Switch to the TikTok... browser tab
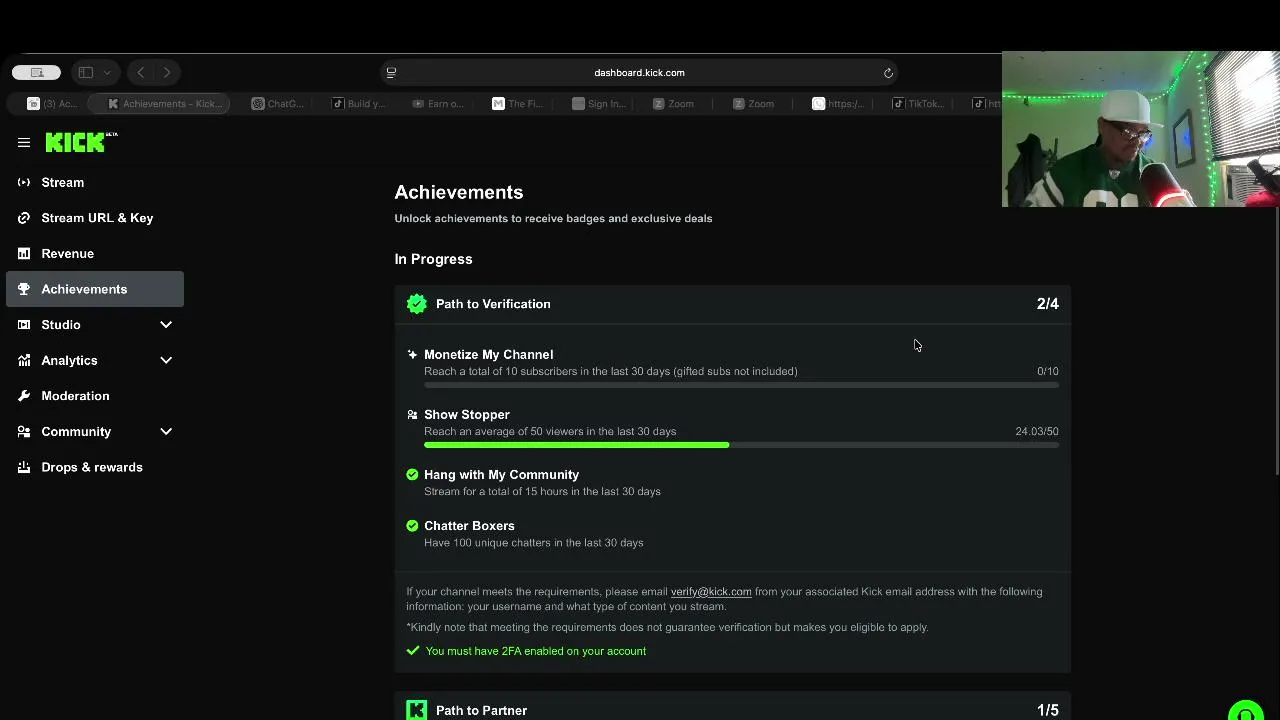The width and height of the screenshot is (1280, 720). pos(919,104)
